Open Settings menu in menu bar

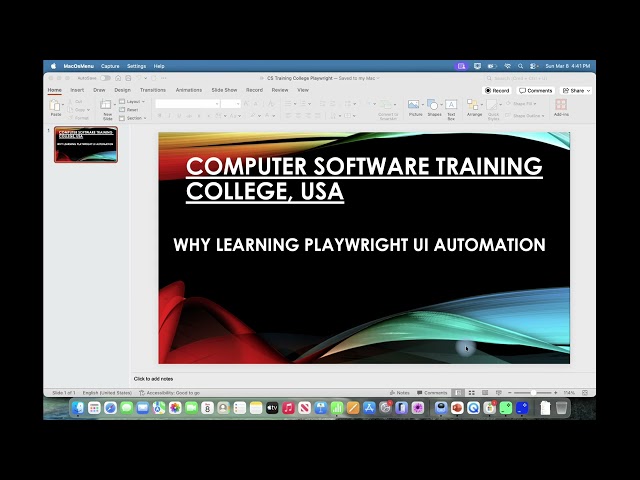click(136, 66)
